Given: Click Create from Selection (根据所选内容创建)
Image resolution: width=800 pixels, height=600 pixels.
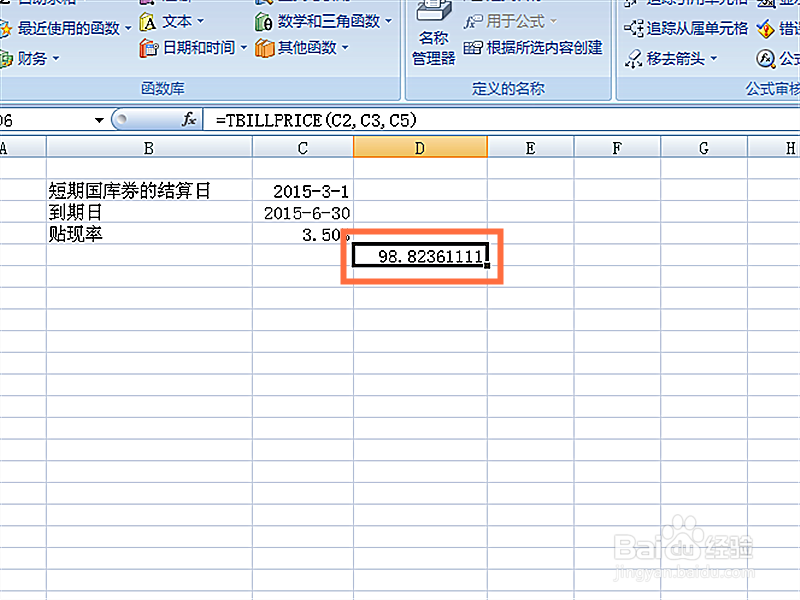Looking at the screenshot, I should point(533,48).
